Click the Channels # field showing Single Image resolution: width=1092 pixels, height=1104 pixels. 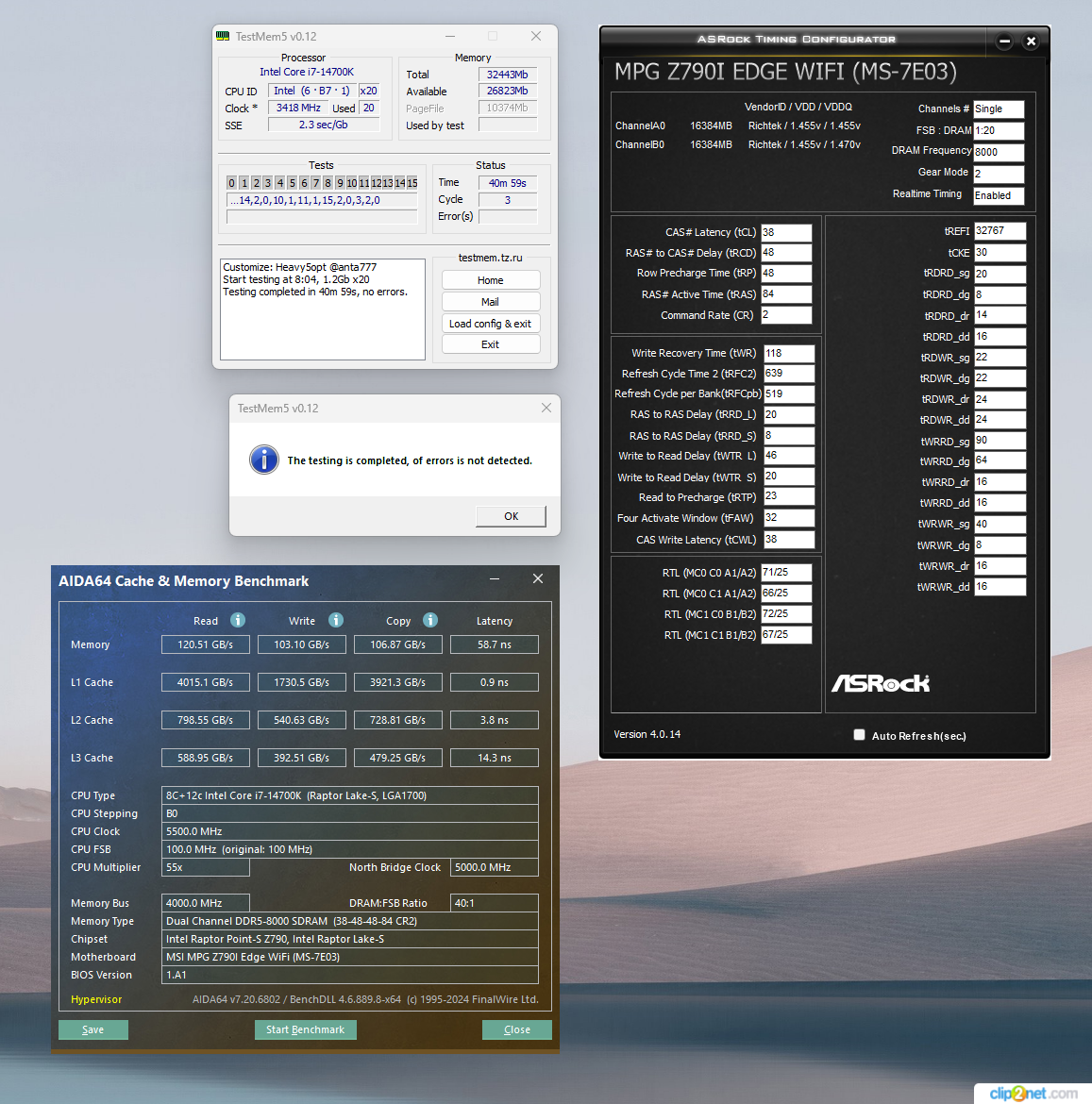999,109
